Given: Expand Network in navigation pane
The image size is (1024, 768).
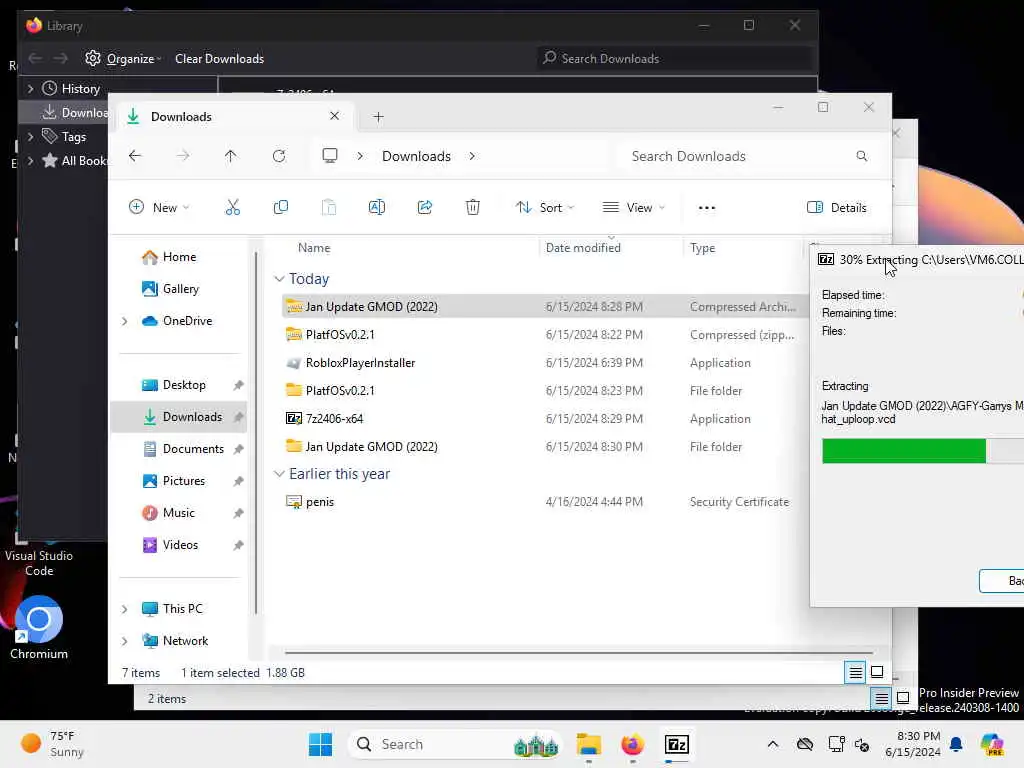Looking at the screenshot, I should click(x=125, y=641).
